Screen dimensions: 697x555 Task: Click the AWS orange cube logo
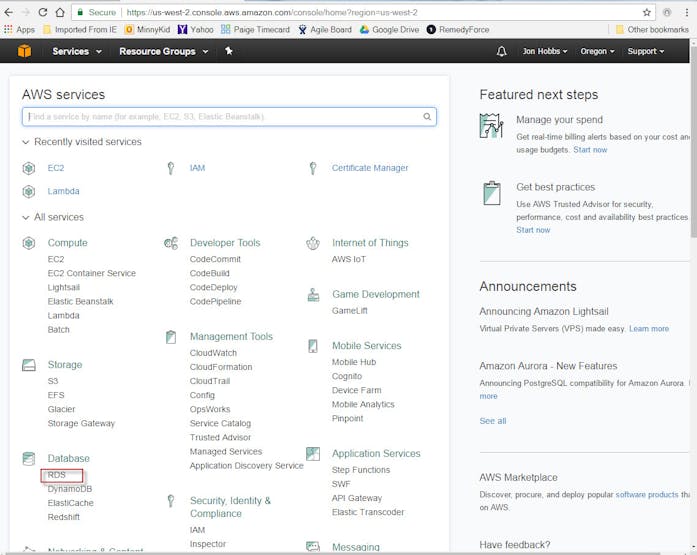pyautogui.click(x=24, y=51)
